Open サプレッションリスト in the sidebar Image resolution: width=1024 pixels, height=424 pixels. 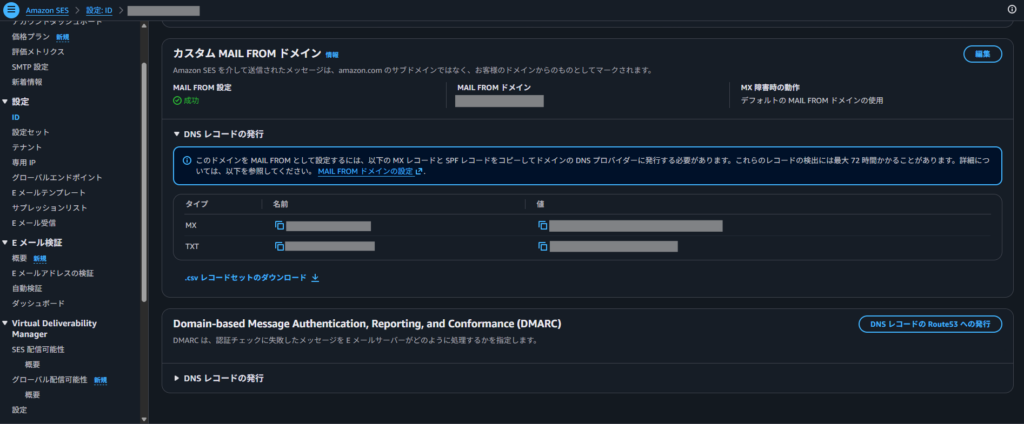click(x=50, y=208)
